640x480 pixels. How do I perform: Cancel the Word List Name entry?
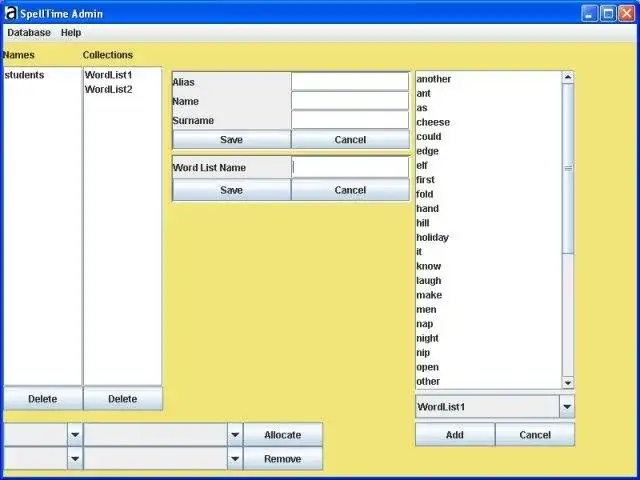pos(350,190)
